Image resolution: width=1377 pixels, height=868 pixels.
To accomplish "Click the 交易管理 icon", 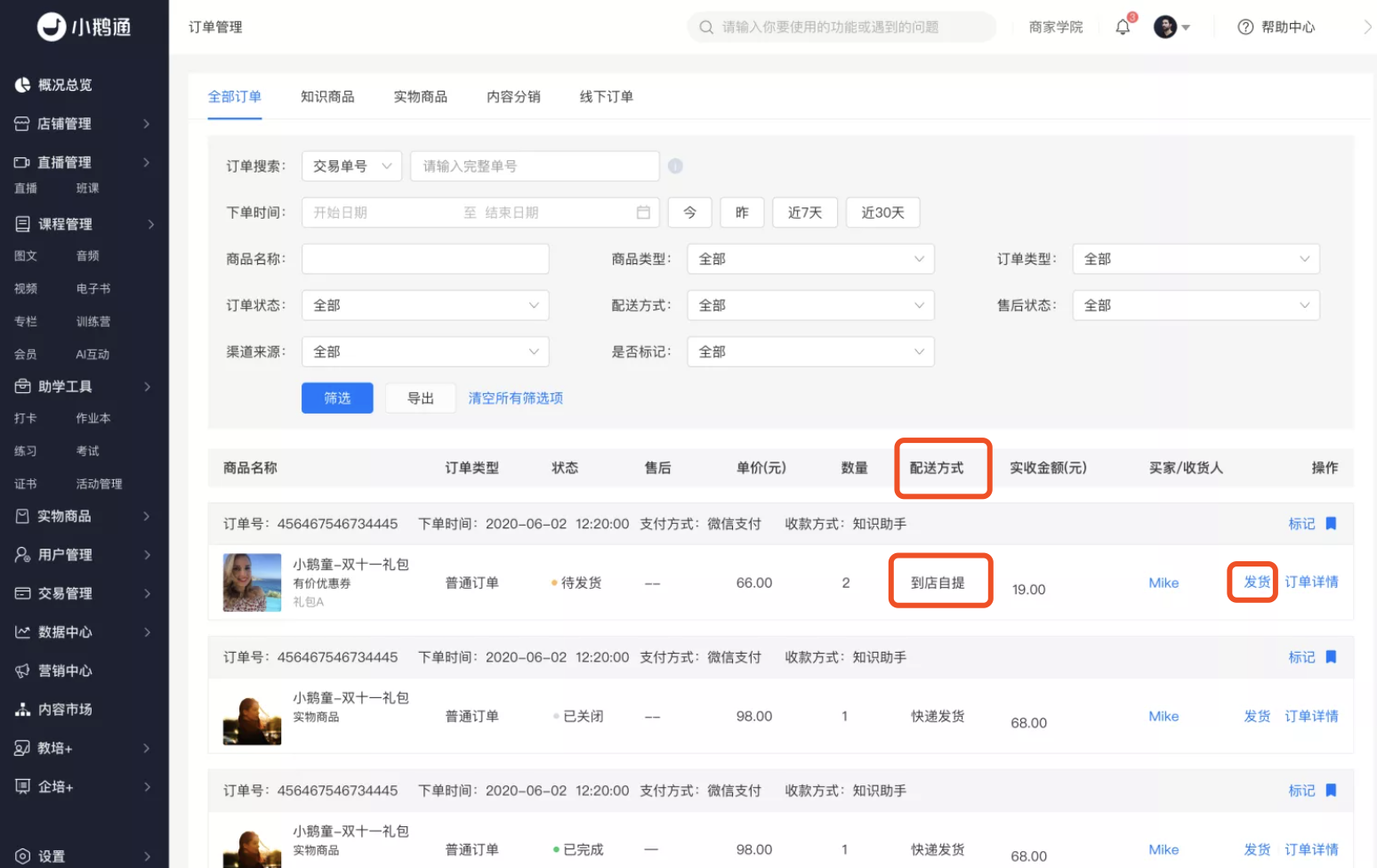I will pyautogui.click(x=22, y=593).
